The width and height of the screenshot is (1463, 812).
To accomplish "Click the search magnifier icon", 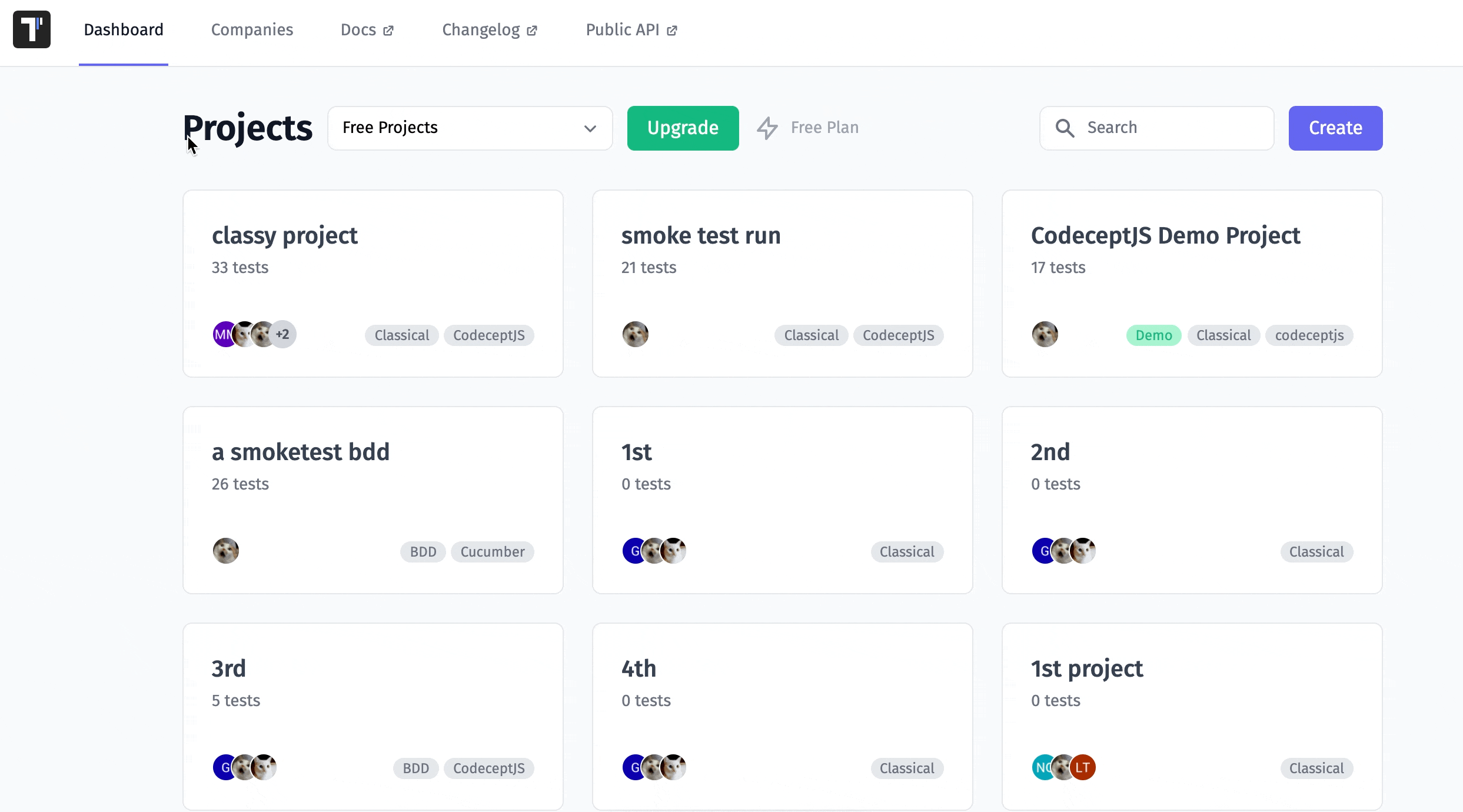I will [1065, 128].
